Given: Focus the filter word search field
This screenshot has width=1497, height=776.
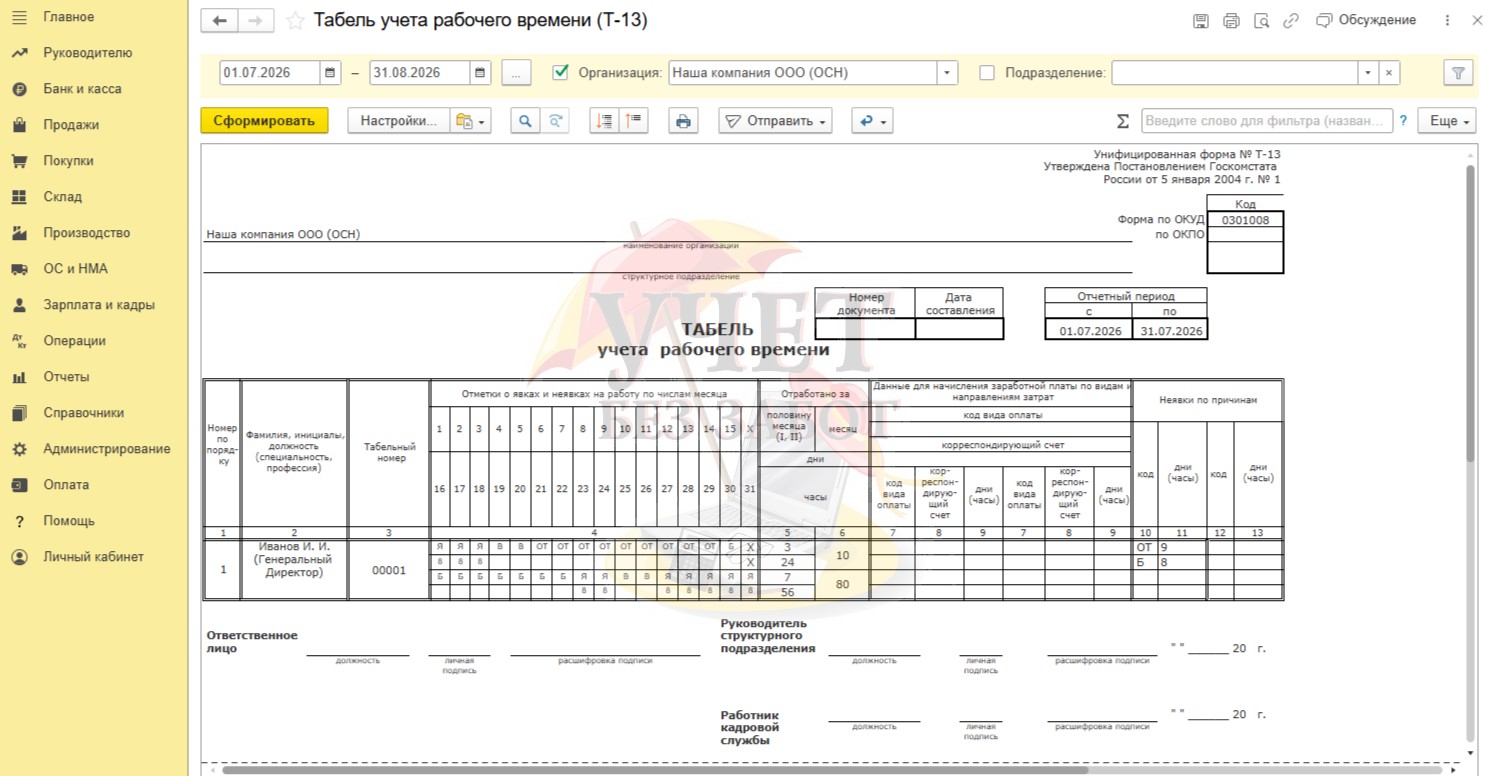Looking at the screenshot, I should (1267, 121).
